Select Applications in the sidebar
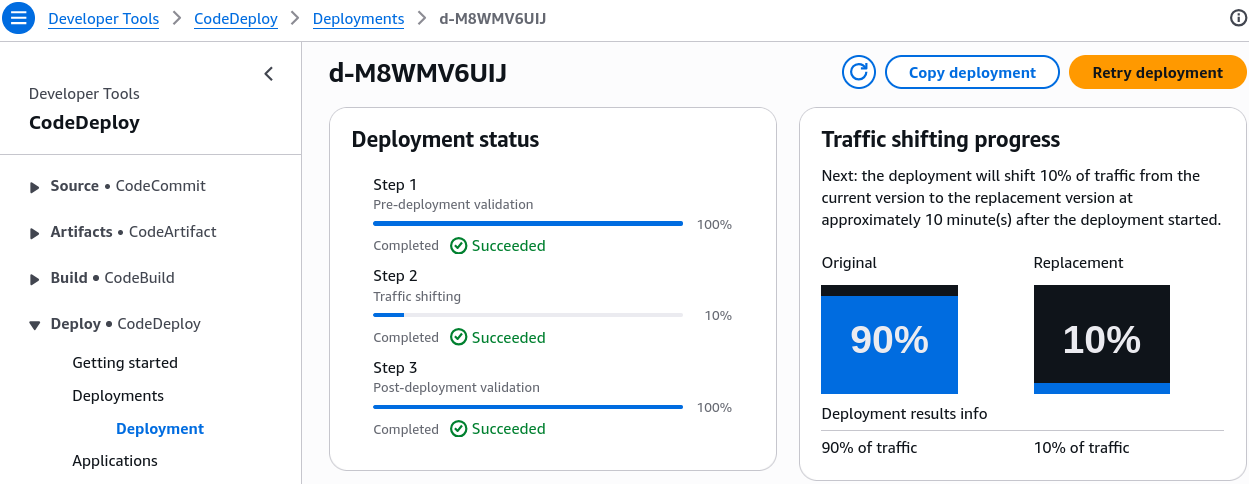 point(115,461)
